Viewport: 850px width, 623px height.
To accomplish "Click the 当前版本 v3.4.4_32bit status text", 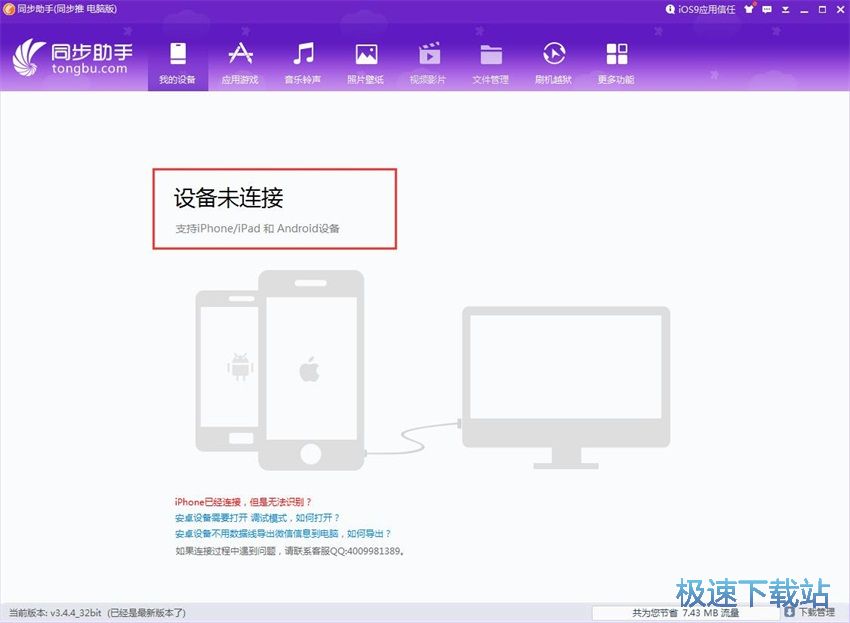I will click(x=97, y=613).
